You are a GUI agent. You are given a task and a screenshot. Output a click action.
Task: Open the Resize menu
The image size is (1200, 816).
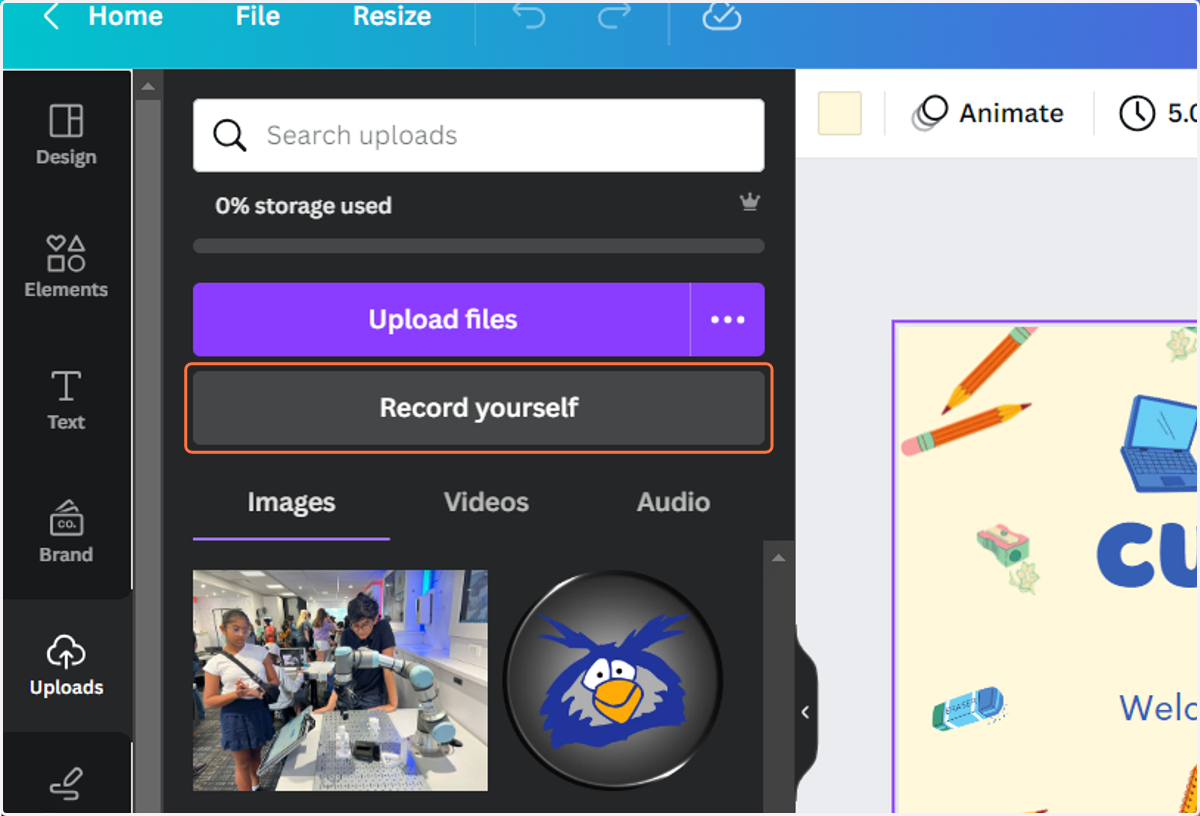click(392, 17)
